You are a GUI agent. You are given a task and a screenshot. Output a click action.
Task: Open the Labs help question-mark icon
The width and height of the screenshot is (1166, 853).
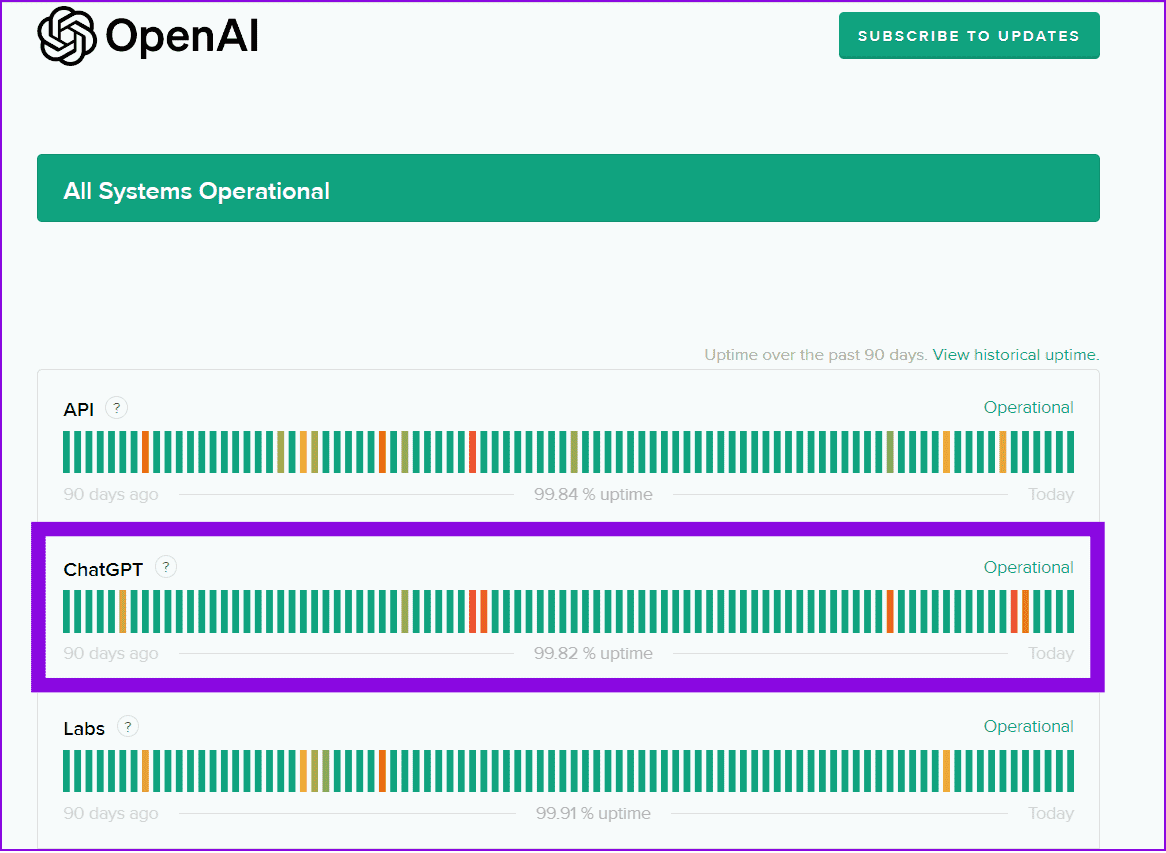(x=128, y=727)
